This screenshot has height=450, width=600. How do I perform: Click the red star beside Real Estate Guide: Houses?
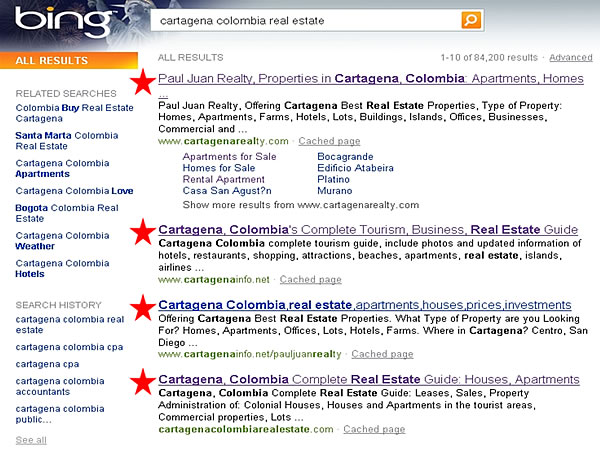point(142,381)
